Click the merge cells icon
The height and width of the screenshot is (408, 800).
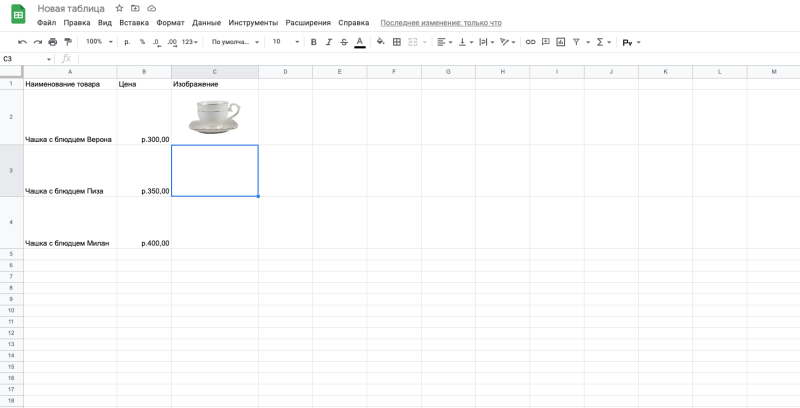412,42
